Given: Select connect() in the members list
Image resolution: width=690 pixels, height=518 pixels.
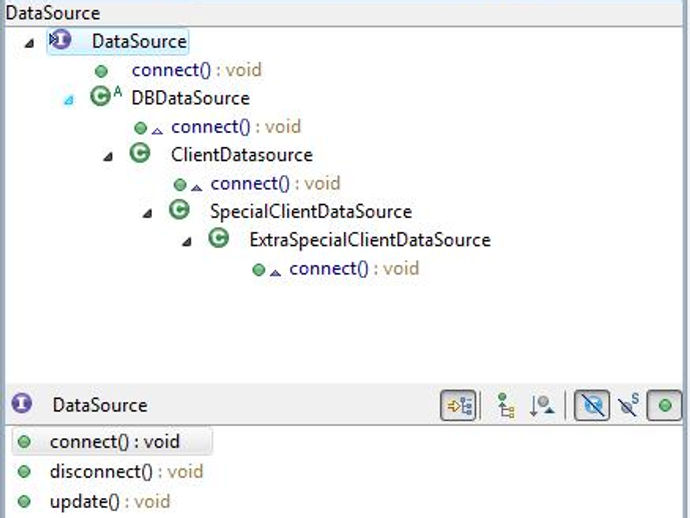Looking at the screenshot, I should pos(112,441).
